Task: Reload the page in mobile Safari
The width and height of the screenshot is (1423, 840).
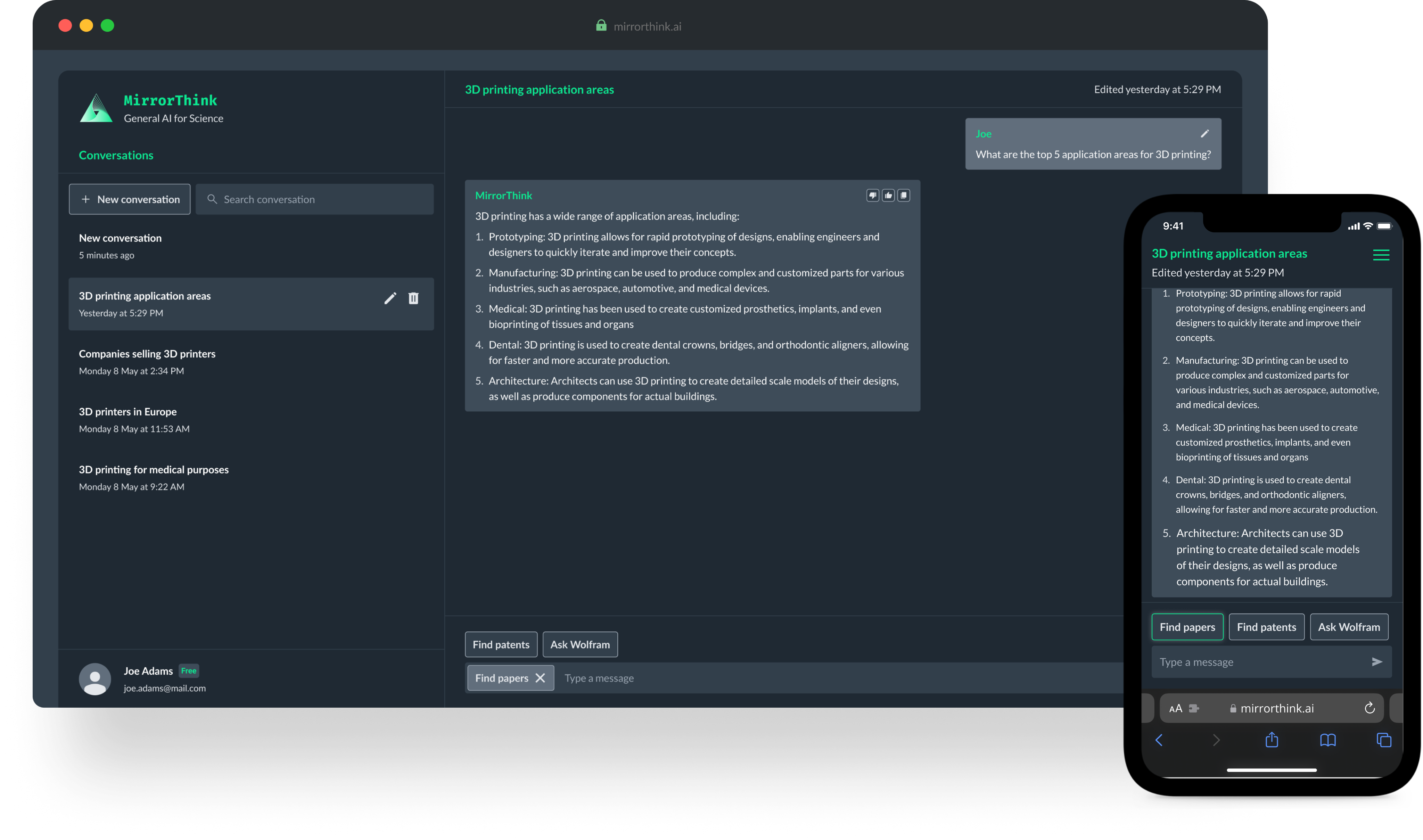Action: (x=1369, y=708)
